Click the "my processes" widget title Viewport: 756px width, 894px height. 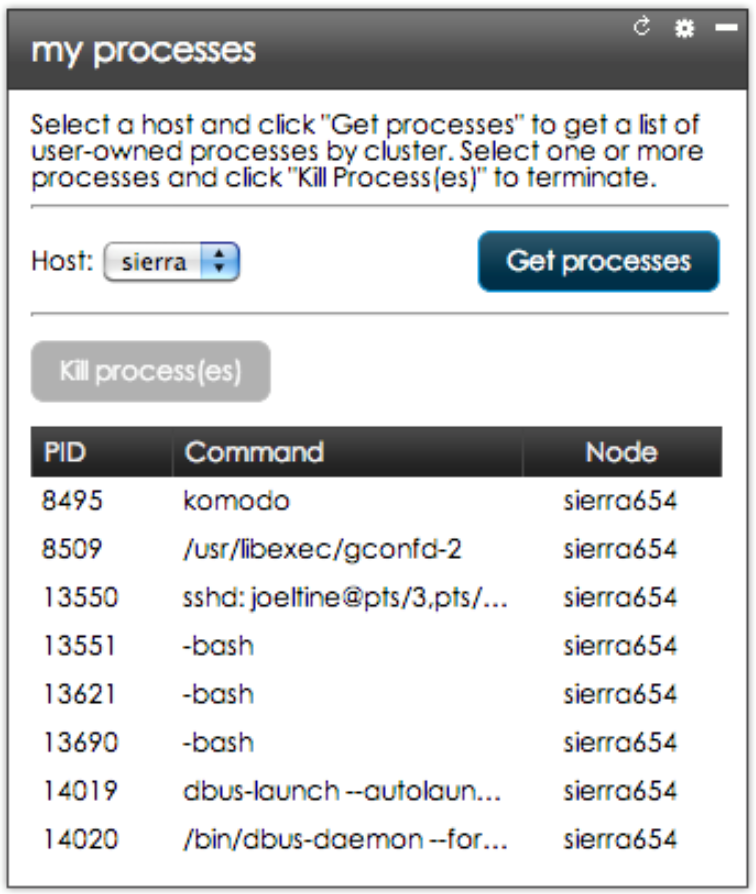pos(143,50)
